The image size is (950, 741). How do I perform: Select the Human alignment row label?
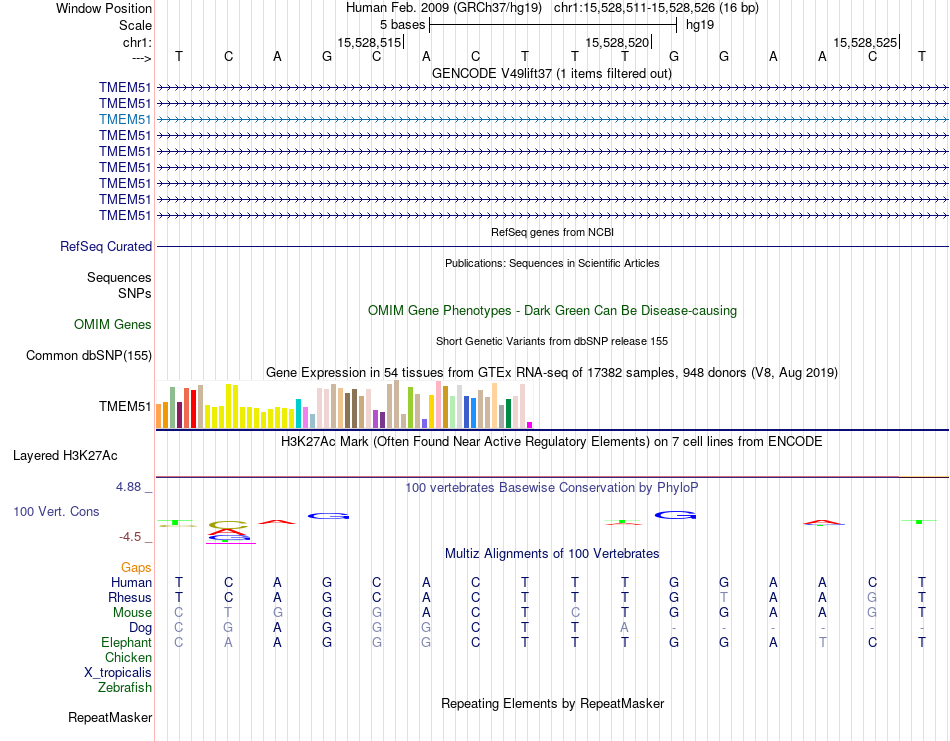click(131, 583)
